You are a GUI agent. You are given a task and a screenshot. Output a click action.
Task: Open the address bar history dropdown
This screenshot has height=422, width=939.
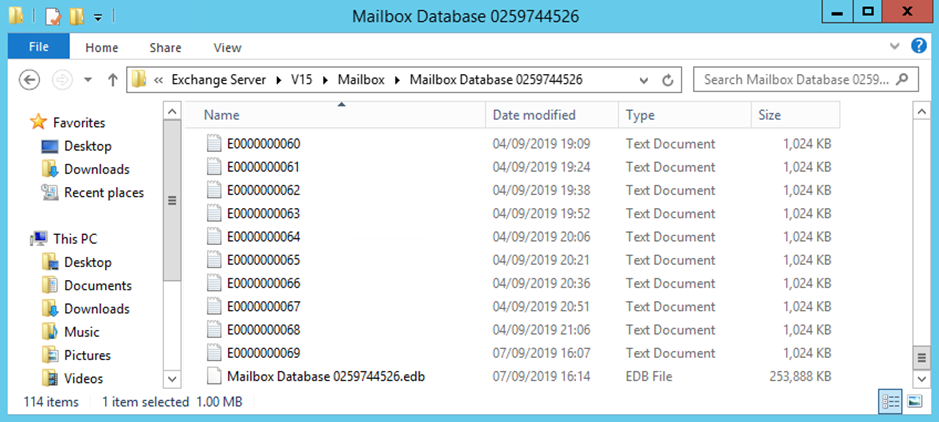click(x=644, y=80)
